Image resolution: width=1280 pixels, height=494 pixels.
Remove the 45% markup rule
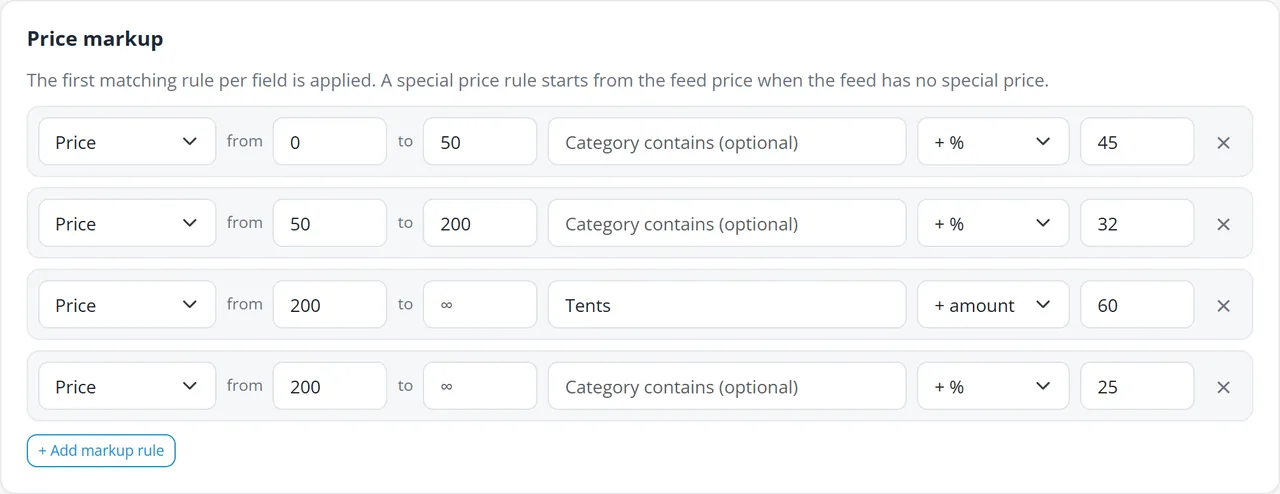(1223, 142)
